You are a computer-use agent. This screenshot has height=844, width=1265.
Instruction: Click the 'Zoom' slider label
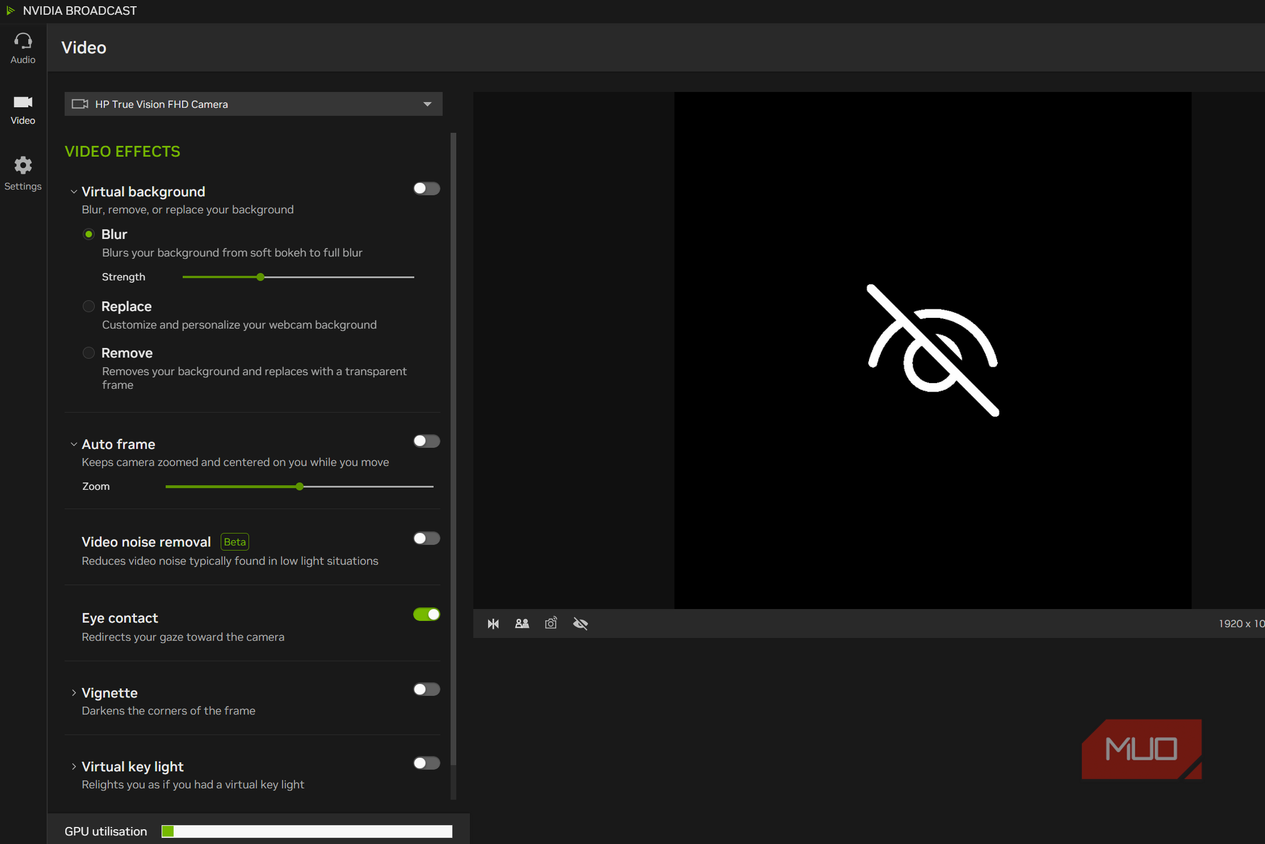coord(96,487)
